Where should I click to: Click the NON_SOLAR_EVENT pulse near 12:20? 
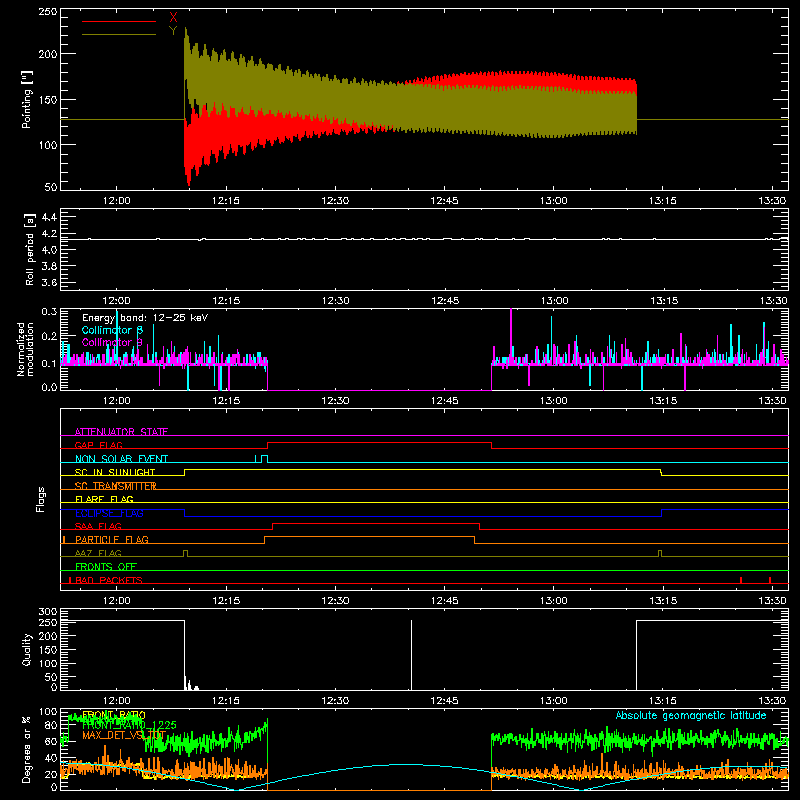264,459
